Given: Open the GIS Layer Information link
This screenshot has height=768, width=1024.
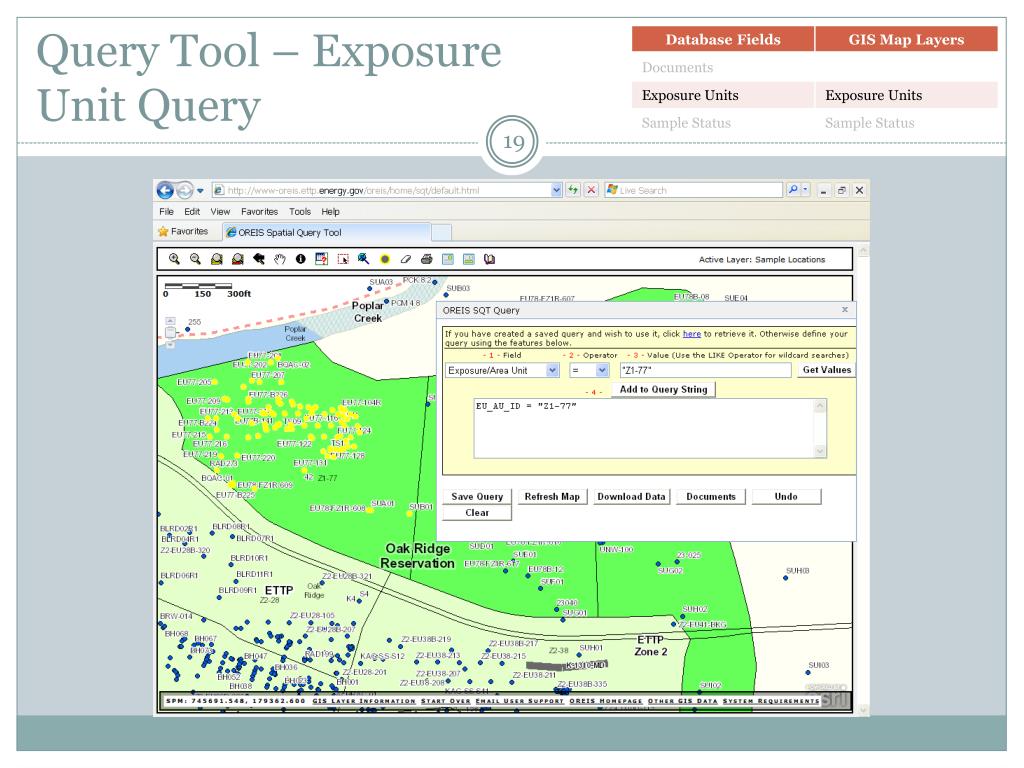Looking at the screenshot, I should pyautogui.click(x=364, y=701).
